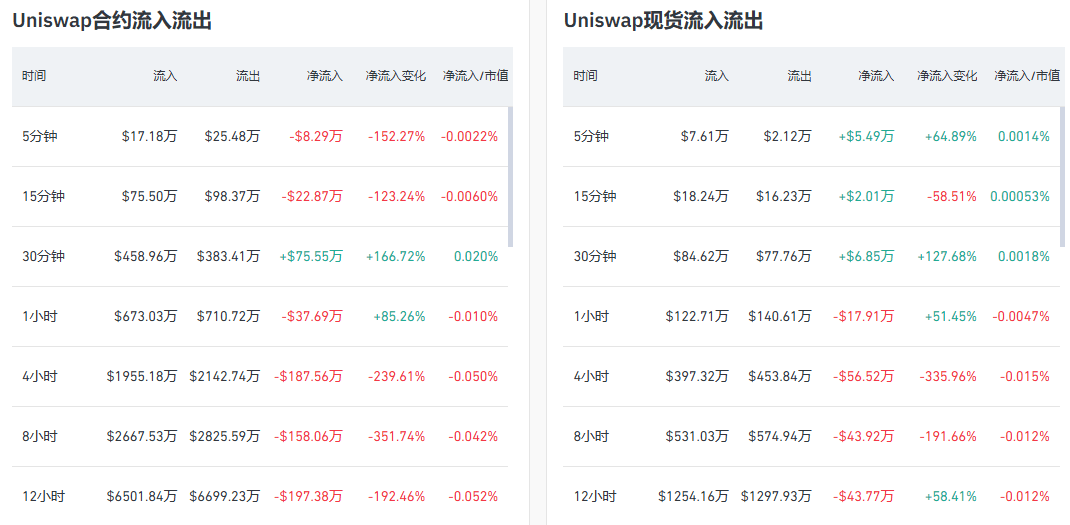Click the 净流入变化 header in the 现货 table
The image size is (1070, 525).
[x=947, y=76]
